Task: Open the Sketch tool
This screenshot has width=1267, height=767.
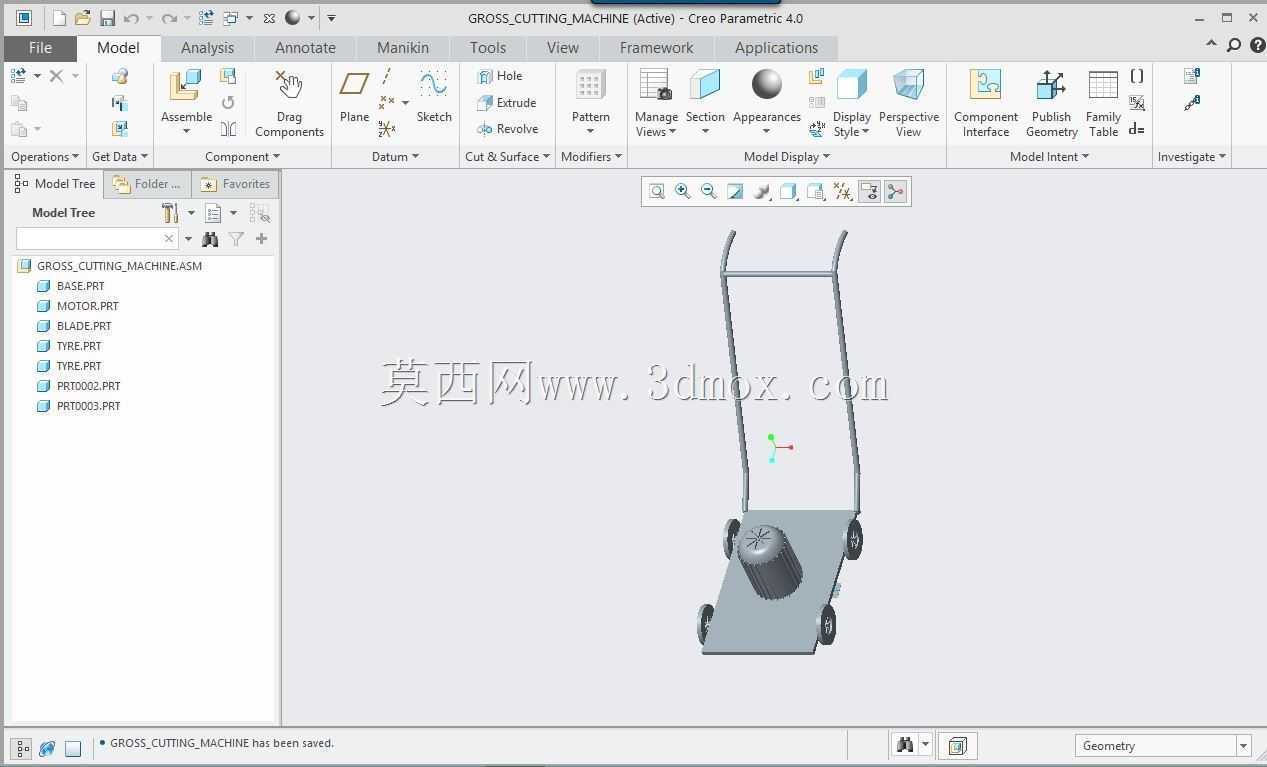Action: (x=434, y=96)
